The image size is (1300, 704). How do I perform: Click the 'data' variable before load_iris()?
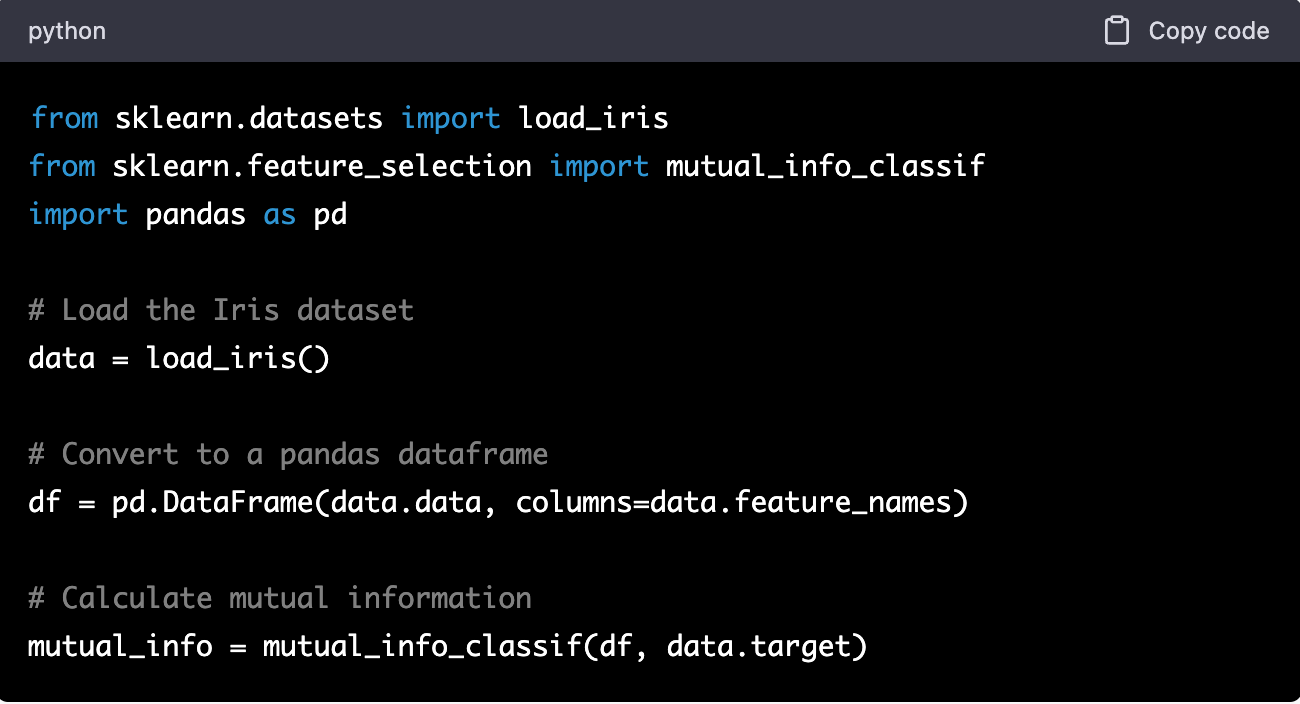click(62, 358)
